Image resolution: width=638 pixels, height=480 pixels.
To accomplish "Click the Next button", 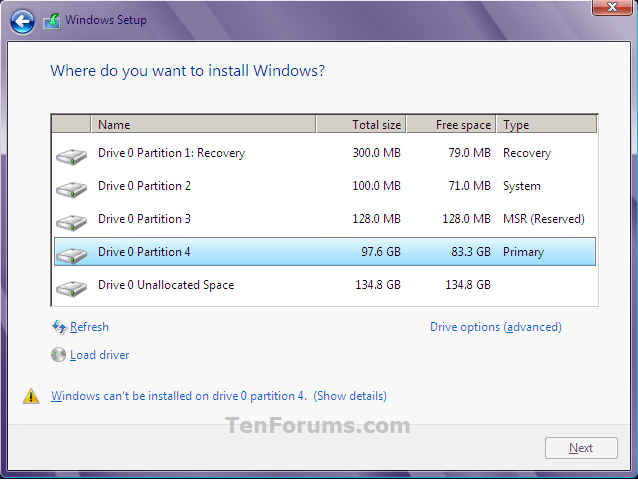I will [581, 448].
